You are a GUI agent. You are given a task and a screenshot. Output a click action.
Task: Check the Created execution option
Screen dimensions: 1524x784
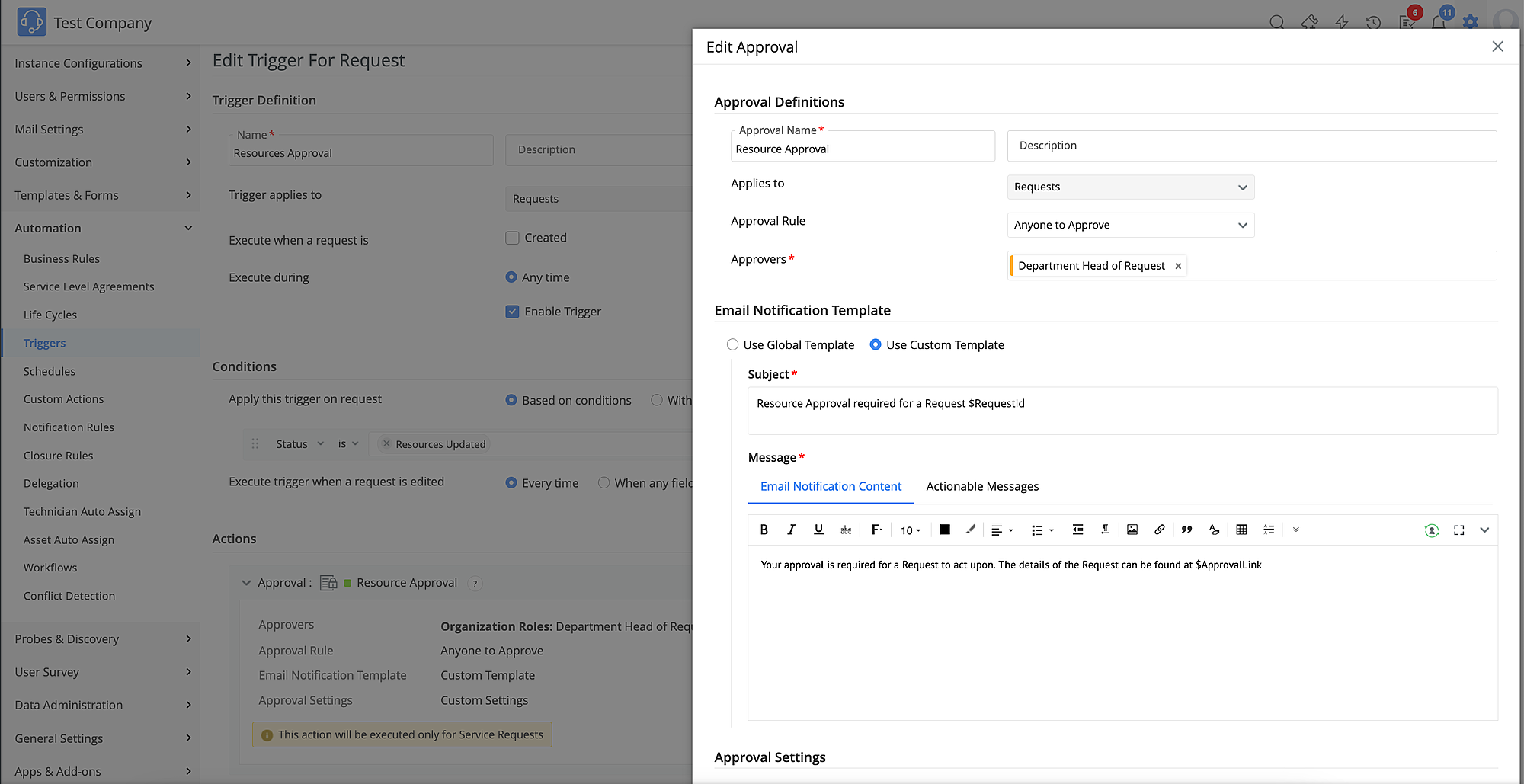point(512,237)
